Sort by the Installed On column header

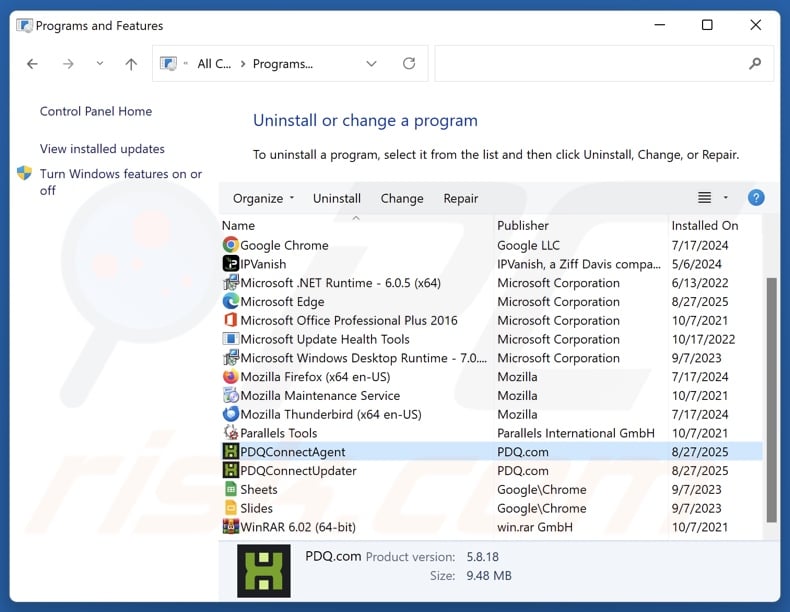[x=705, y=226]
